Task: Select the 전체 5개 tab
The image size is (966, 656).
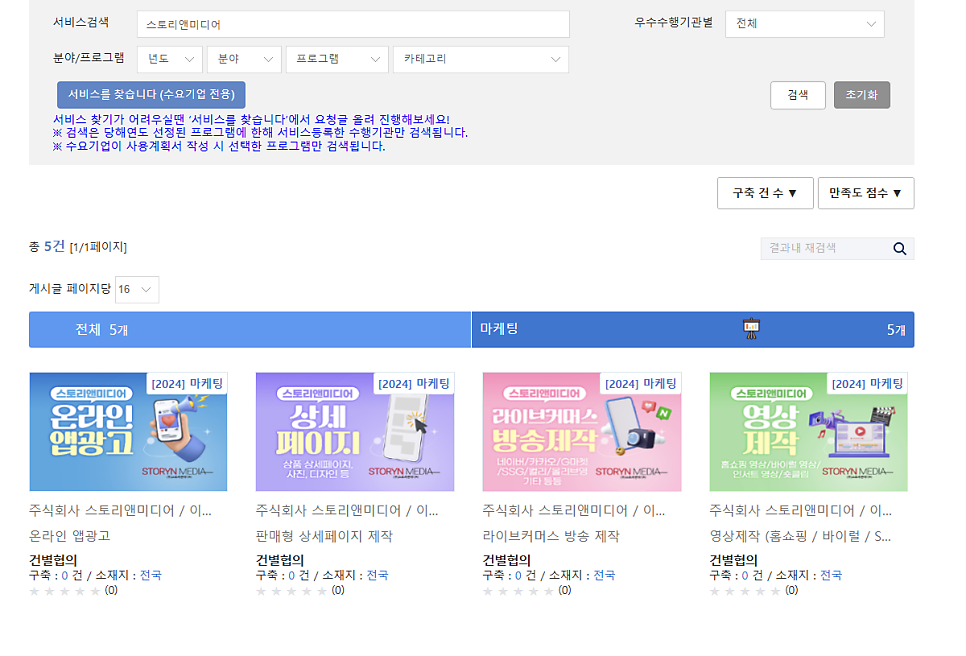Action: pyautogui.click(x=250, y=330)
